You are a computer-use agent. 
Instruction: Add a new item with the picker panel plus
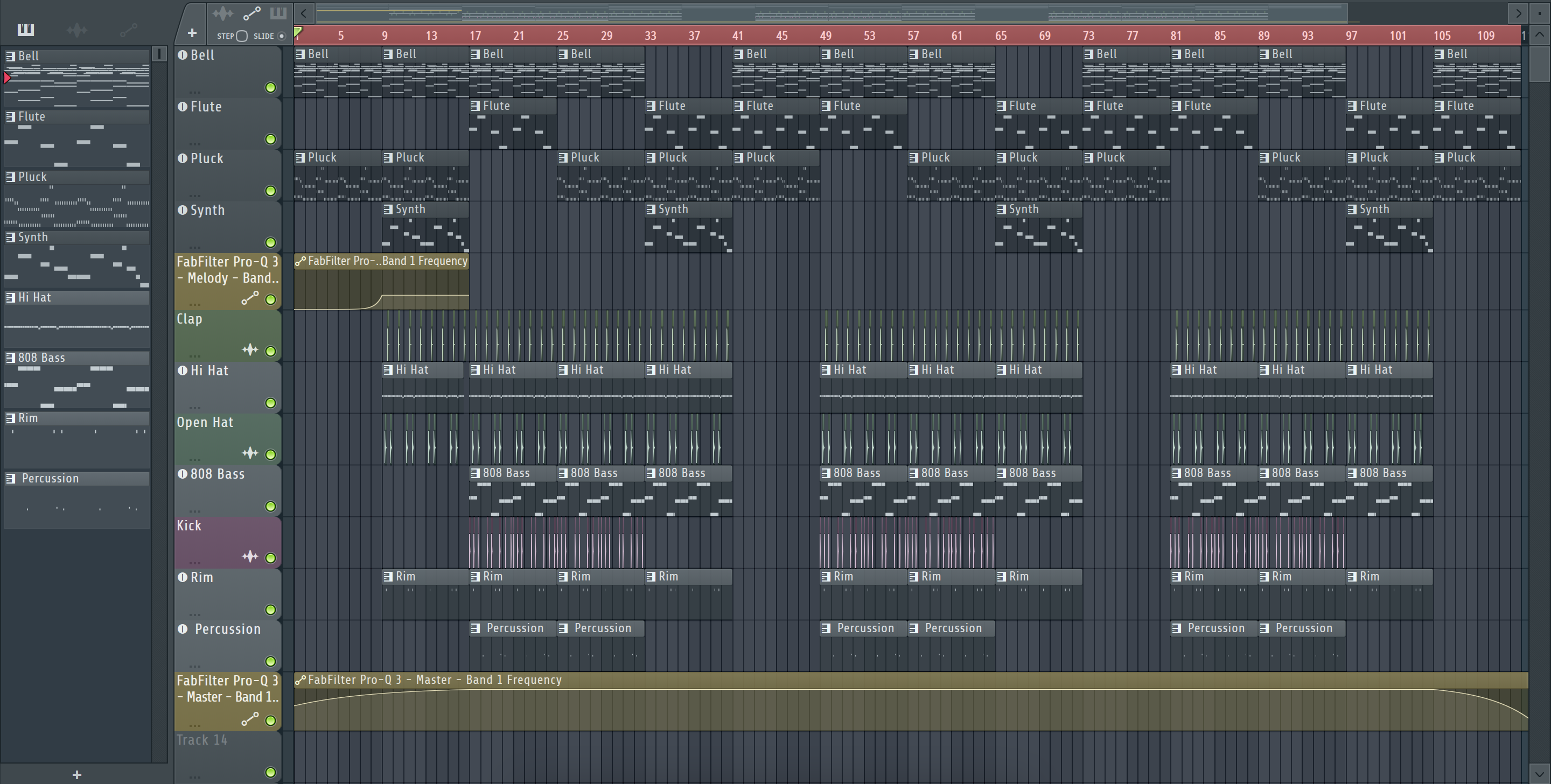[x=76, y=775]
